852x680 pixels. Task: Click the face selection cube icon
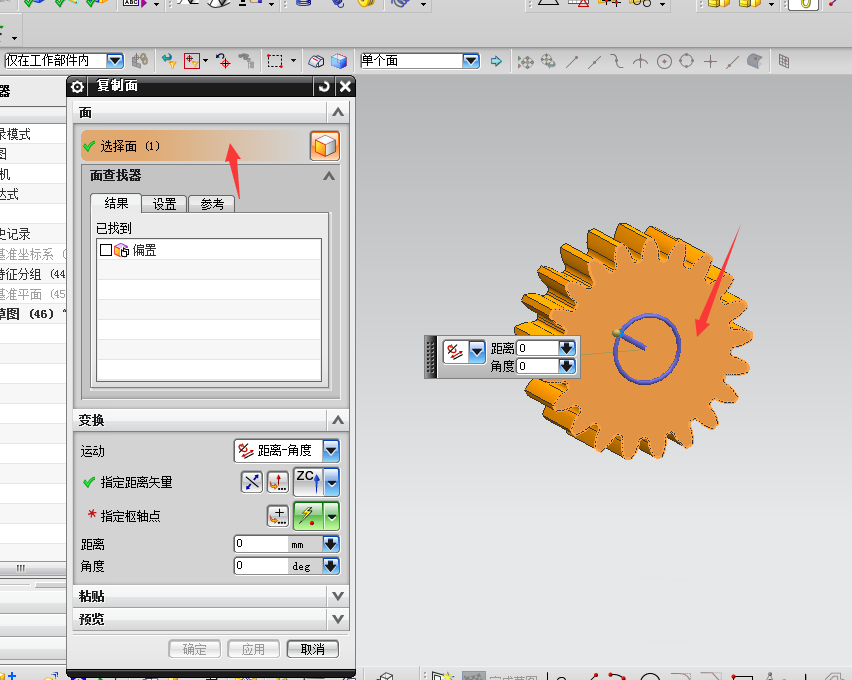pyautogui.click(x=325, y=146)
